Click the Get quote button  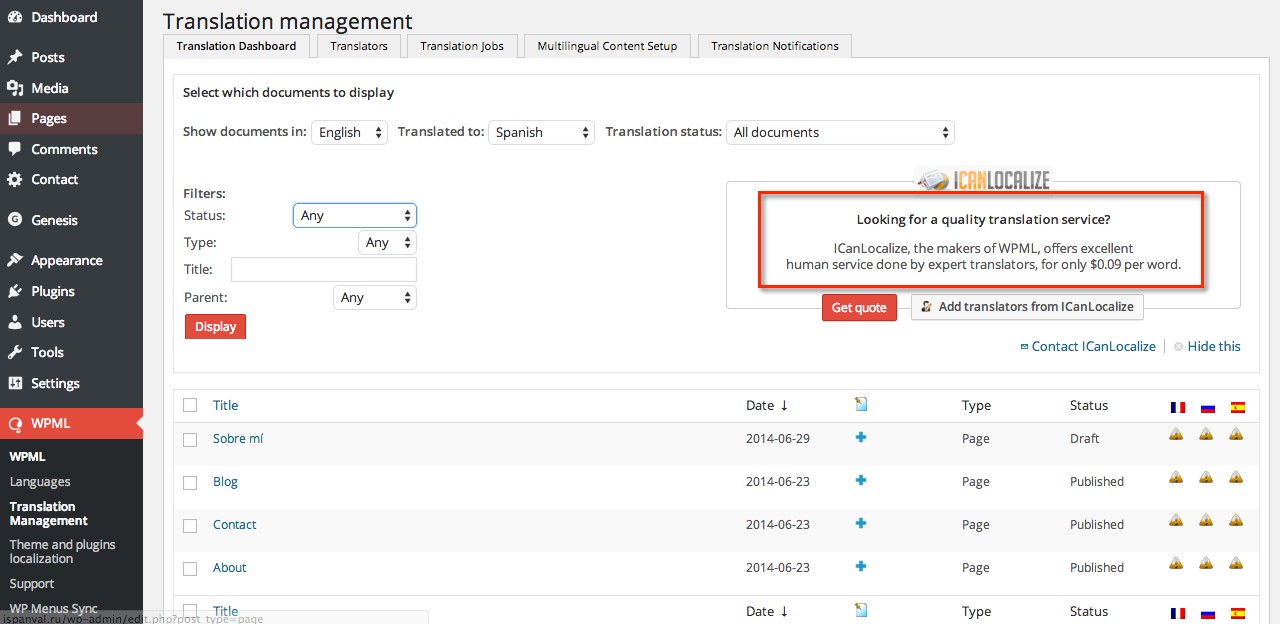(859, 307)
